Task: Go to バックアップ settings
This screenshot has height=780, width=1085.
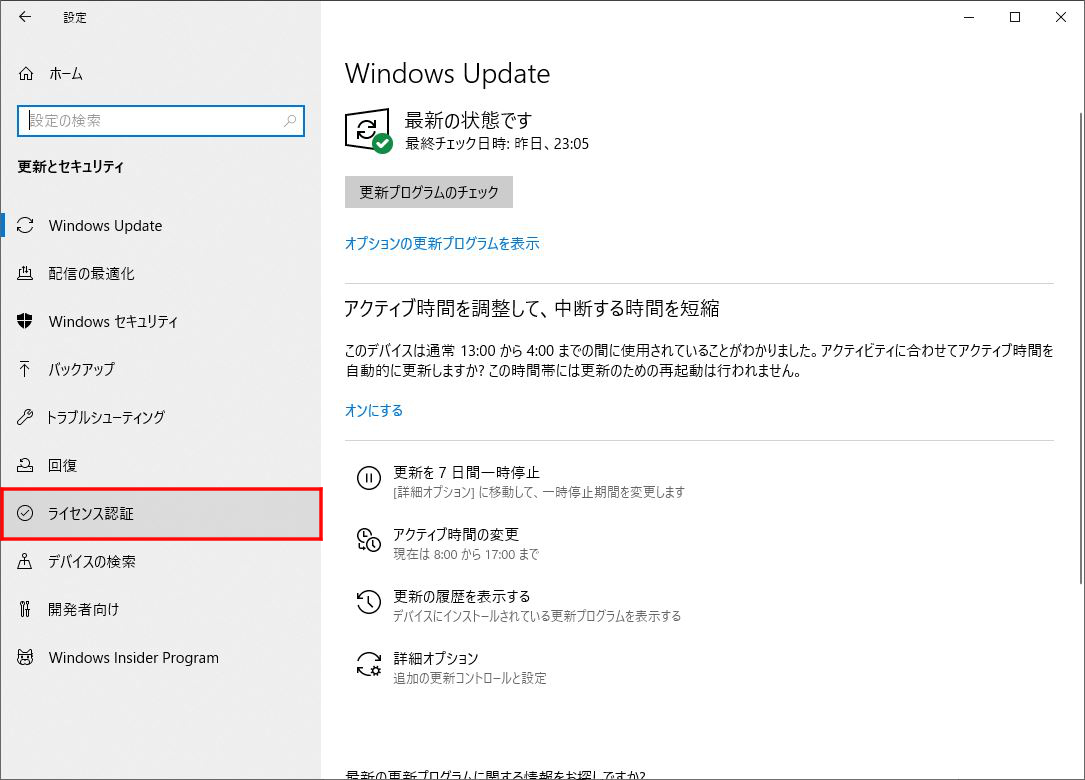Action: coord(161,369)
